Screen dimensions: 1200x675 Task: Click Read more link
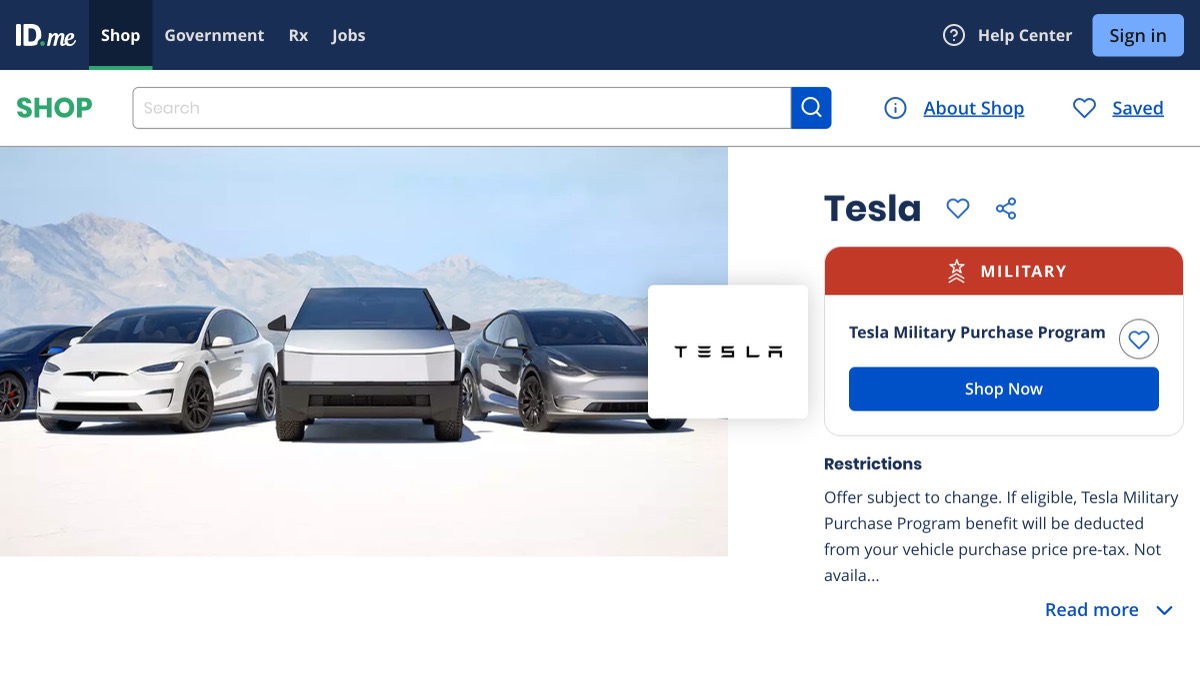1092,610
